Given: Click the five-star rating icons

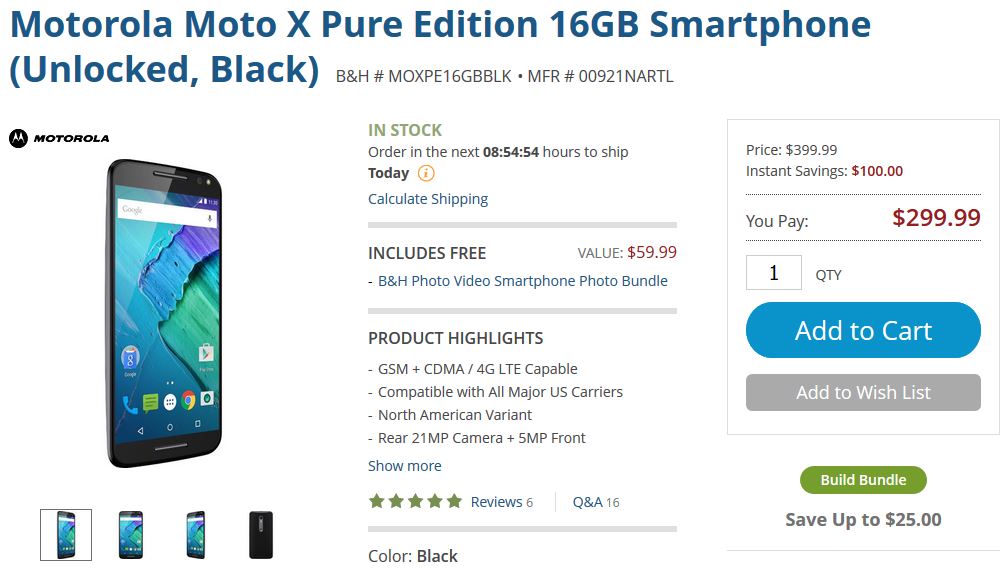Looking at the screenshot, I should pos(415,501).
